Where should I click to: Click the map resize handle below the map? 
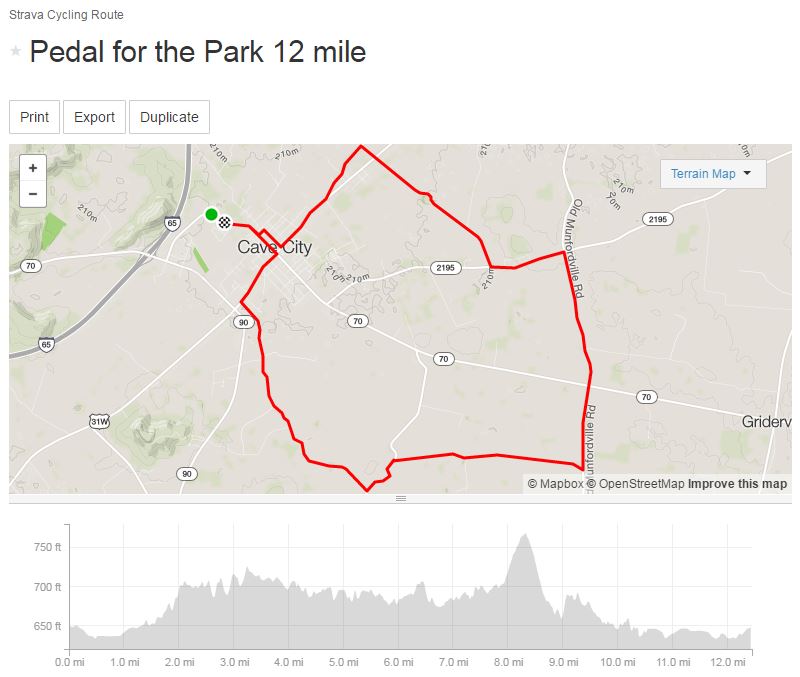(x=401, y=498)
